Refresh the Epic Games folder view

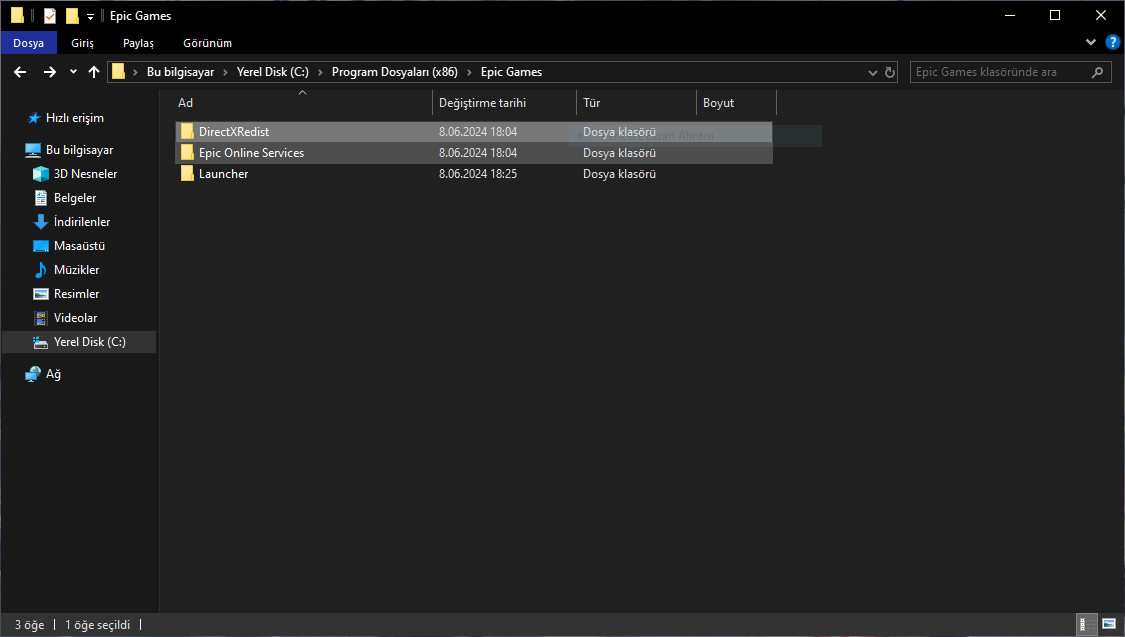[890, 72]
